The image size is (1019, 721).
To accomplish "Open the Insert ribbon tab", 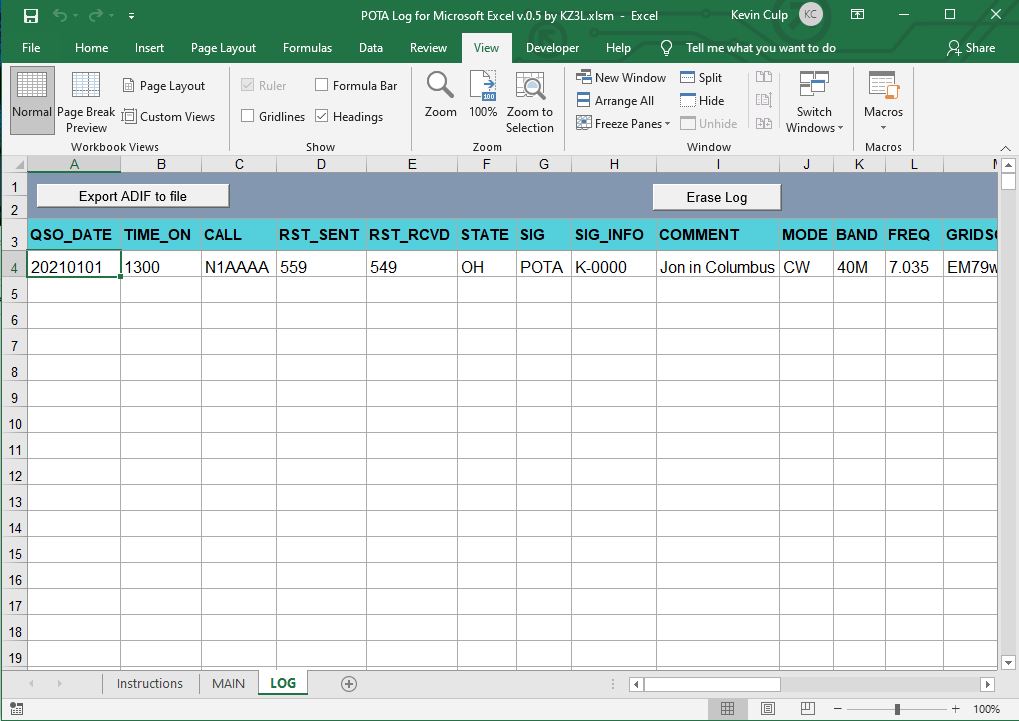I will (x=149, y=47).
